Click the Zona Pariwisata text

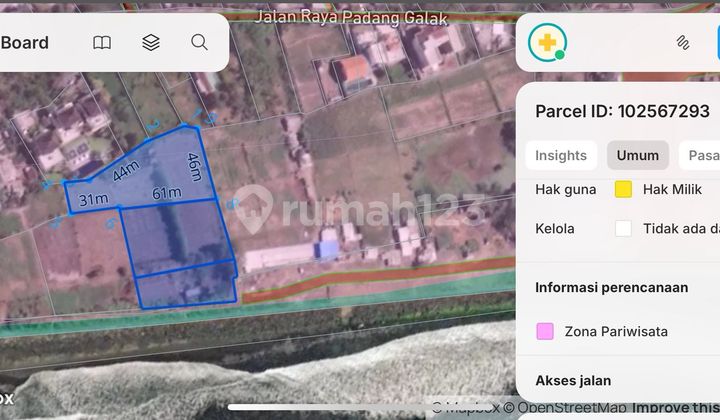pyautogui.click(x=616, y=331)
